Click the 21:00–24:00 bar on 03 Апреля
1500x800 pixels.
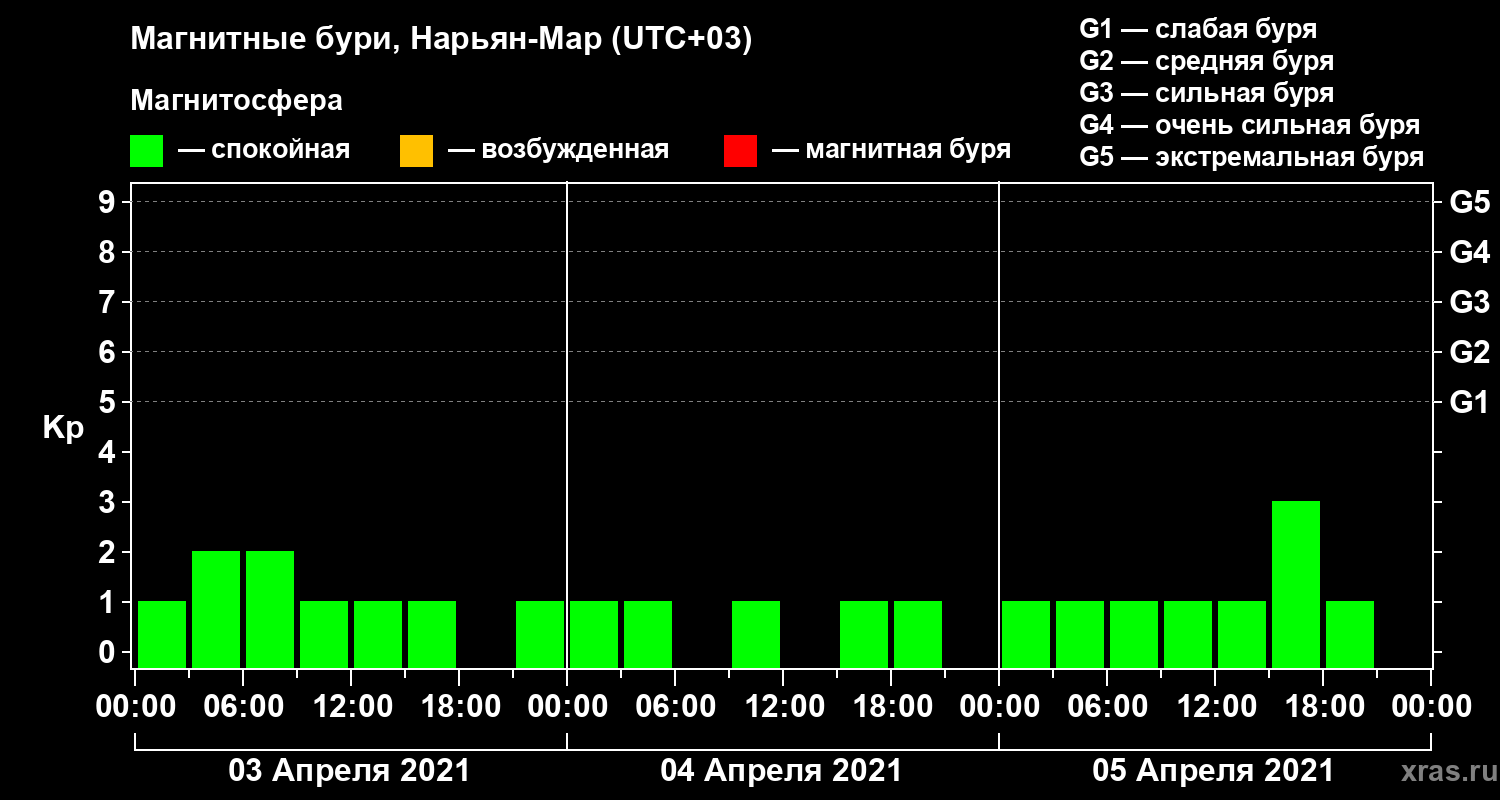tap(540, 634)
